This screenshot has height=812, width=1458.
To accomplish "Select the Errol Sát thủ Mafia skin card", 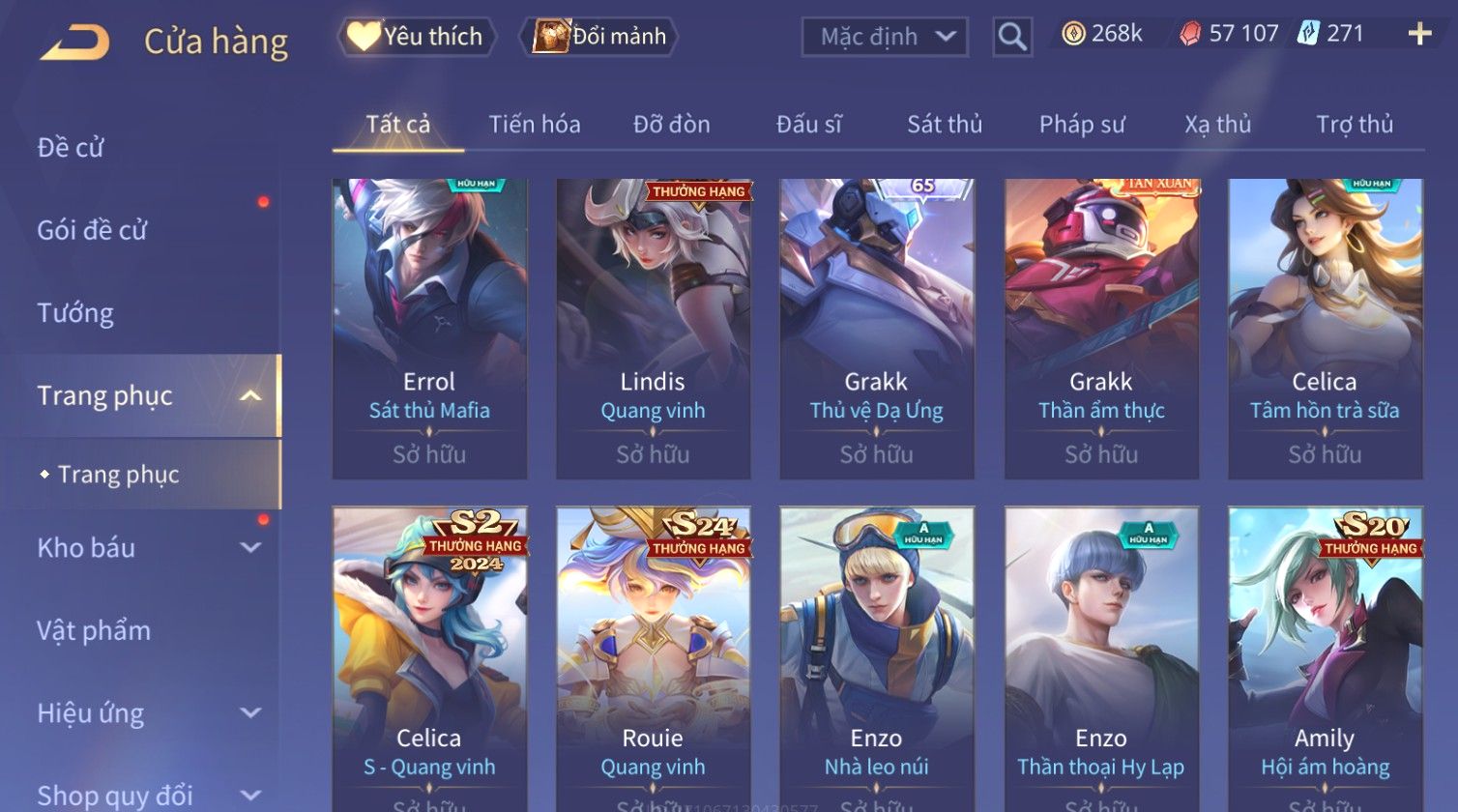I will (x=429, y=329).
